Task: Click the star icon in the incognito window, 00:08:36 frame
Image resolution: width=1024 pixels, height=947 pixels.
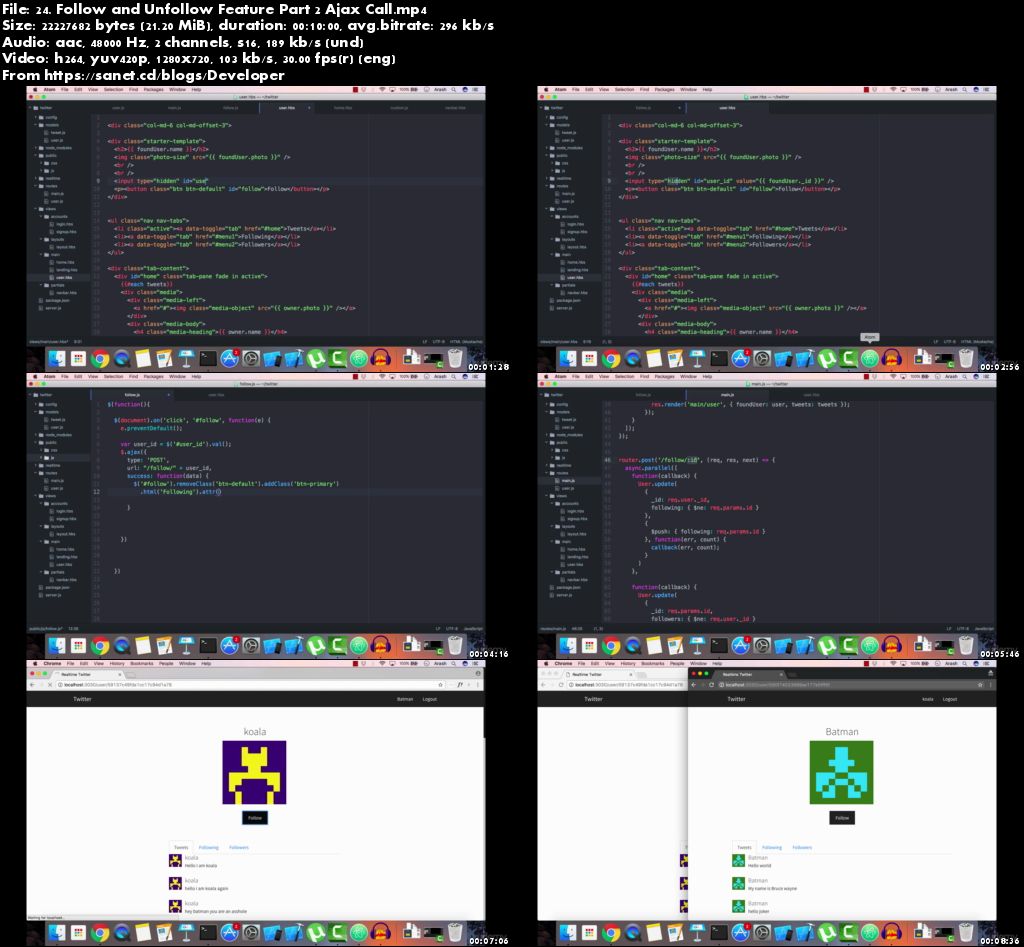Action: (x=980, y=684)
